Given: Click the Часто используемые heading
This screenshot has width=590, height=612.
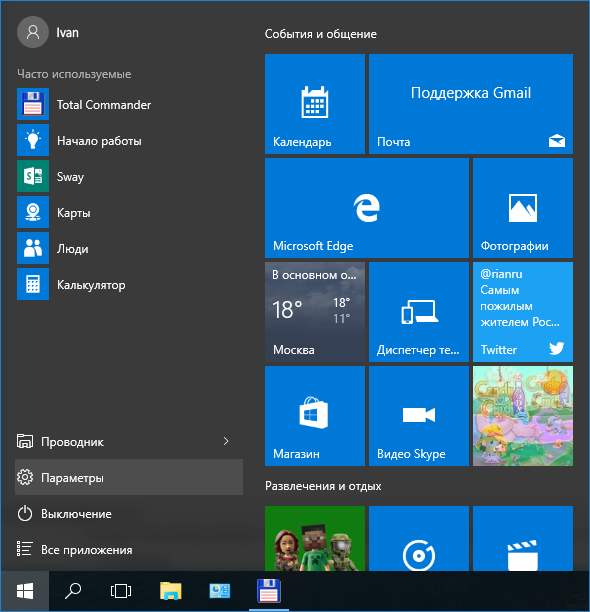Looking at the screenshot, I should (74, 74).
